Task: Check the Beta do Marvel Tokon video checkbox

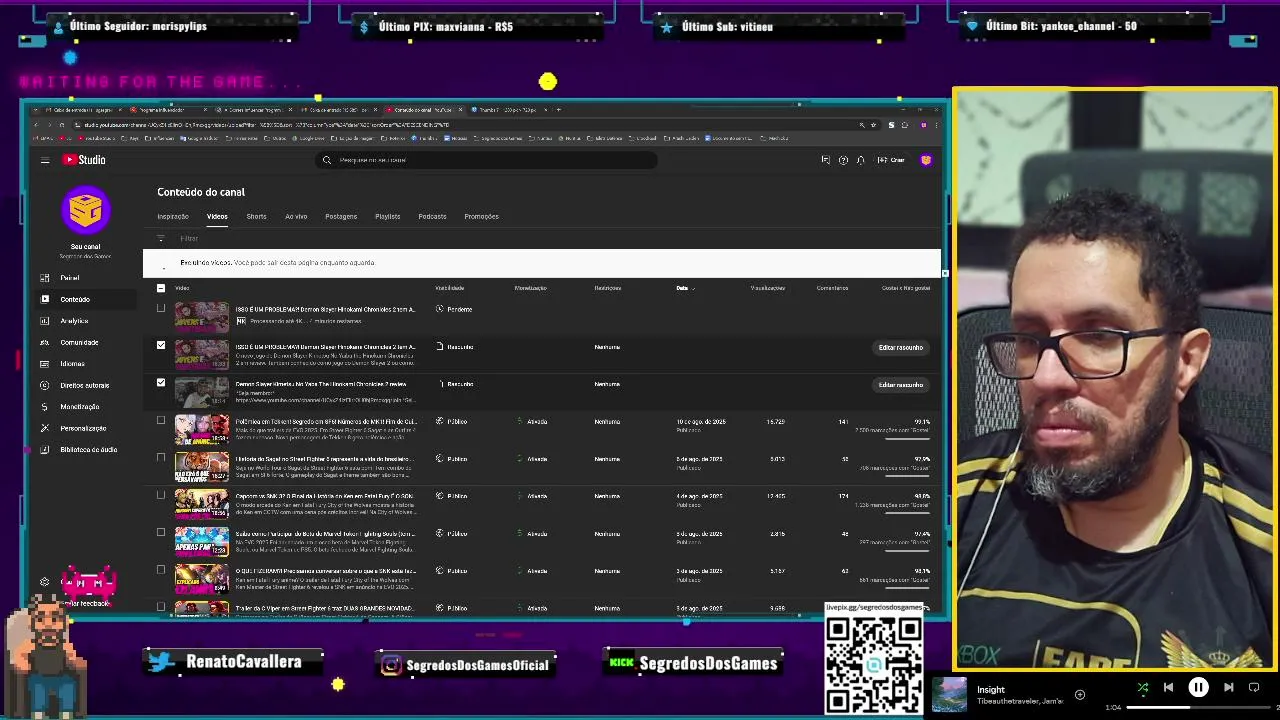Action: pyautogui.click(x=161, y=533)
